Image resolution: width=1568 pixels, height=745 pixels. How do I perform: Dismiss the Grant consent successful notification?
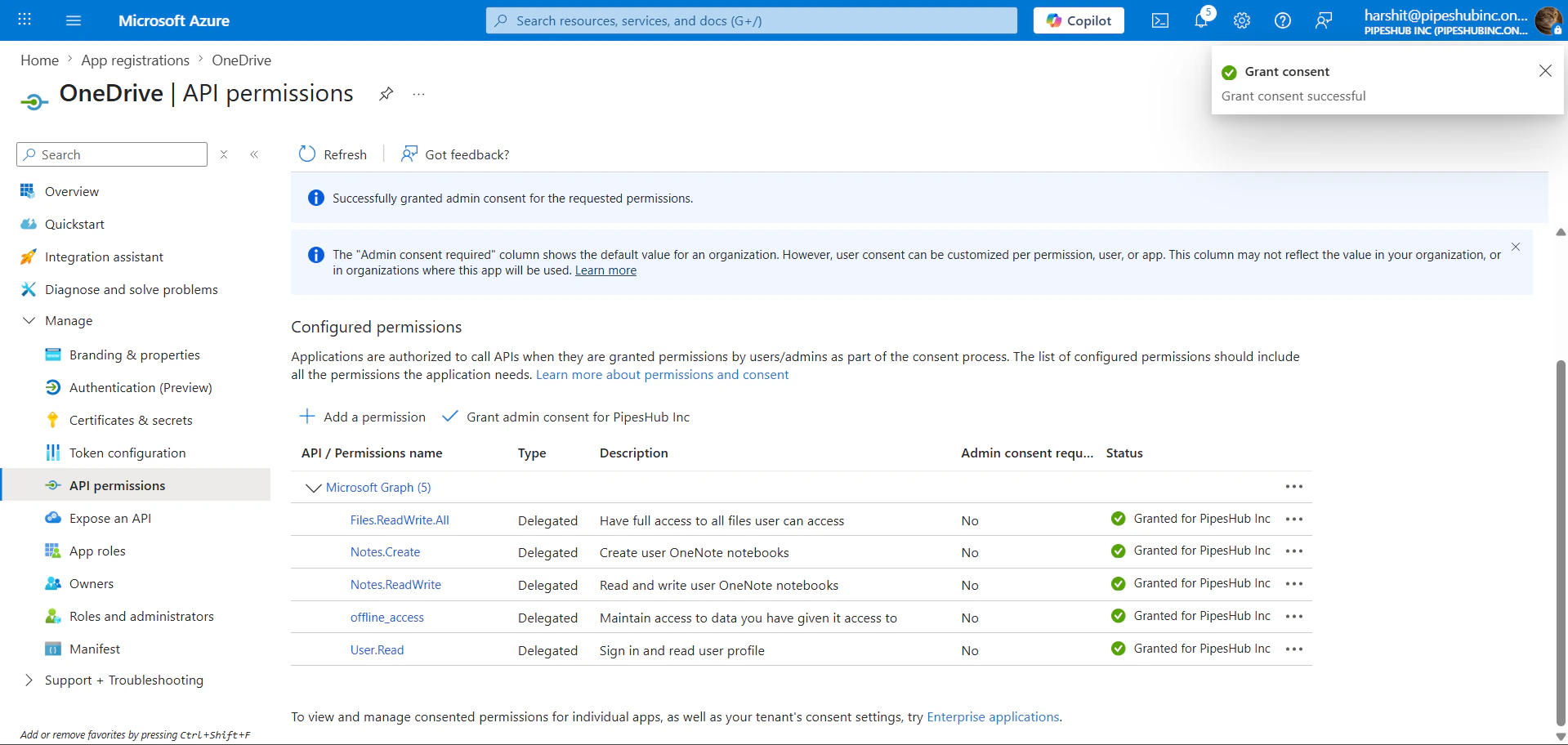tap(1545, 71)
